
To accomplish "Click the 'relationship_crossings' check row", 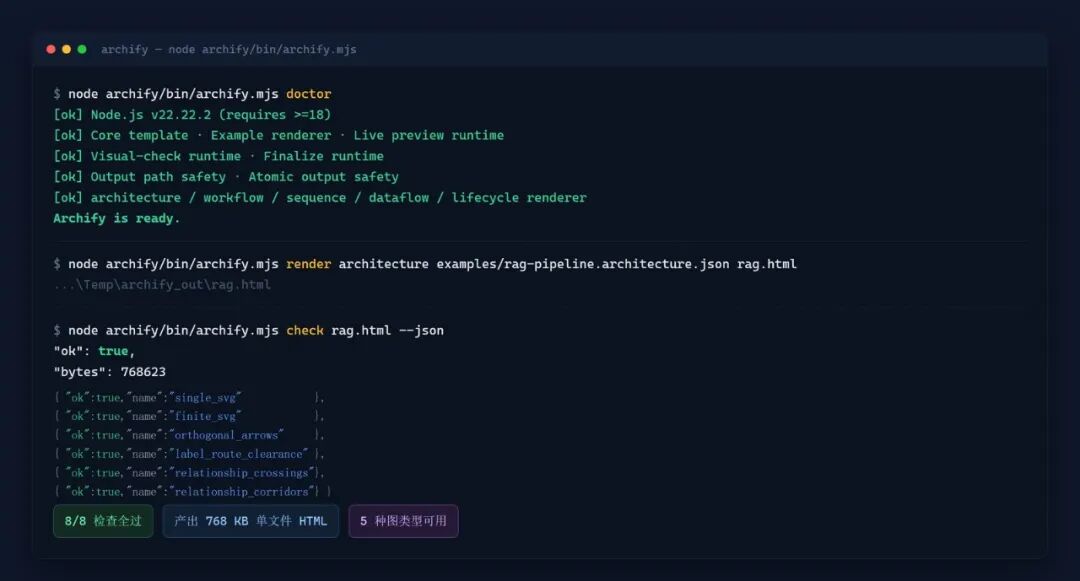I will (x=189, y=473).
